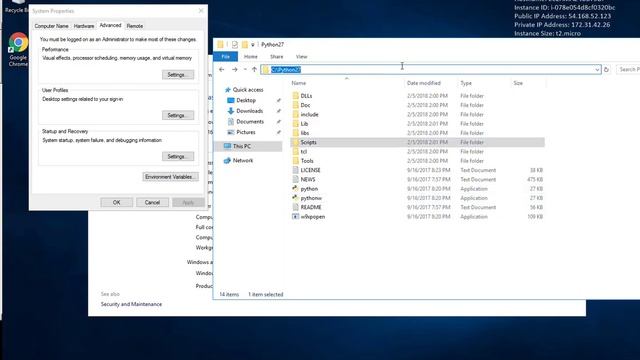Click Quick access star icon
The width and height of the screenshot is (640, 360).
[x=227, y=89]
